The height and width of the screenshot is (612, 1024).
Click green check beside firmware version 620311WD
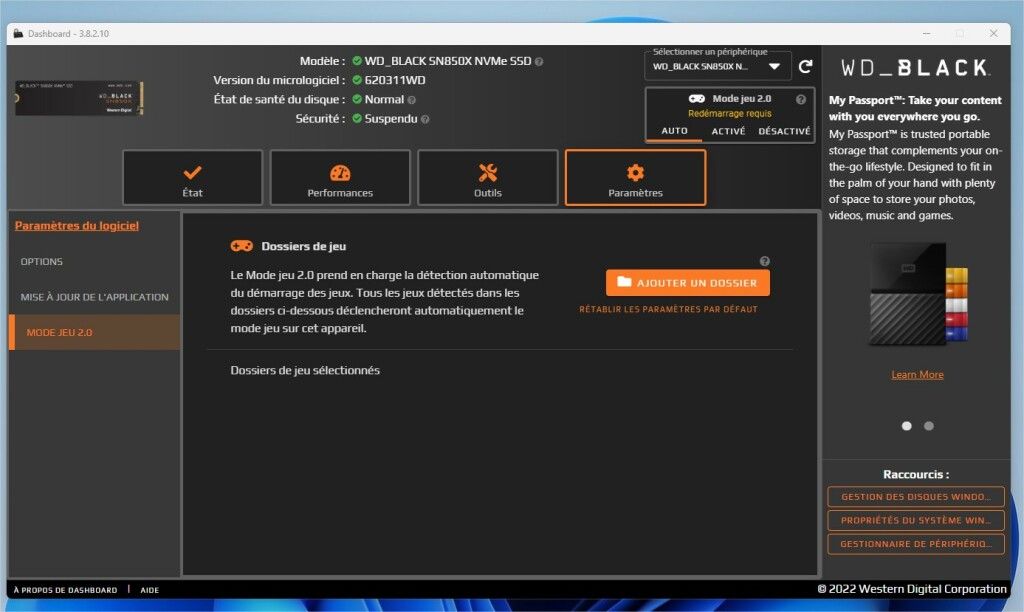[357, 80]
